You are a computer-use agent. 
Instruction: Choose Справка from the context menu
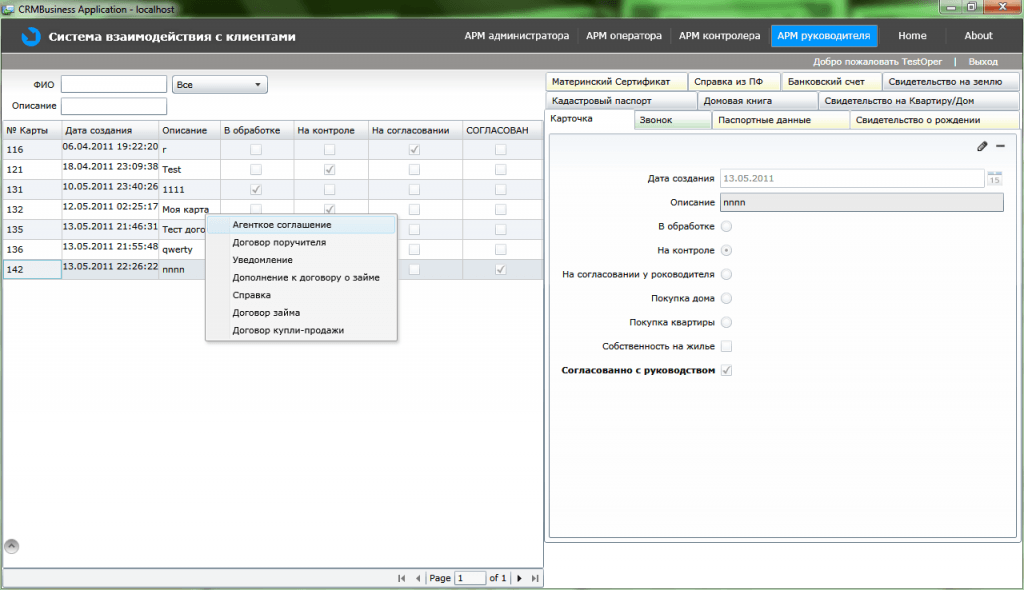click(x=301, y=295)
